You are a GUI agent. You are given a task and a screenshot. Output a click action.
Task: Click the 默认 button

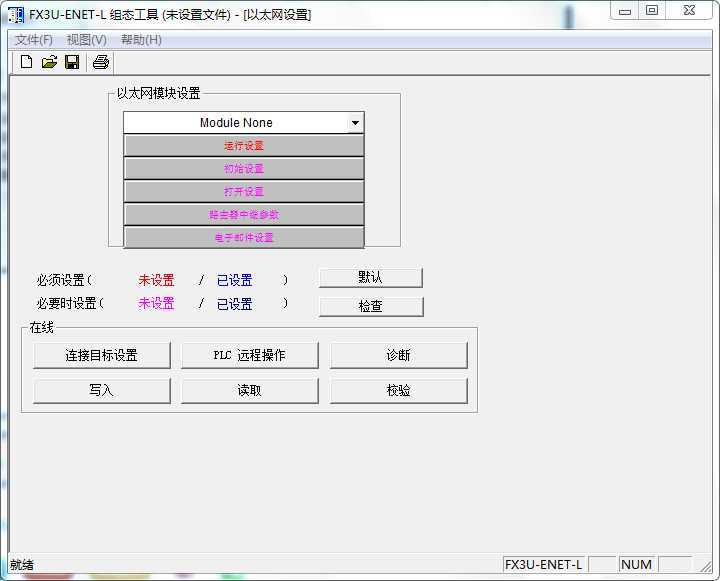(x=370, y=277)
